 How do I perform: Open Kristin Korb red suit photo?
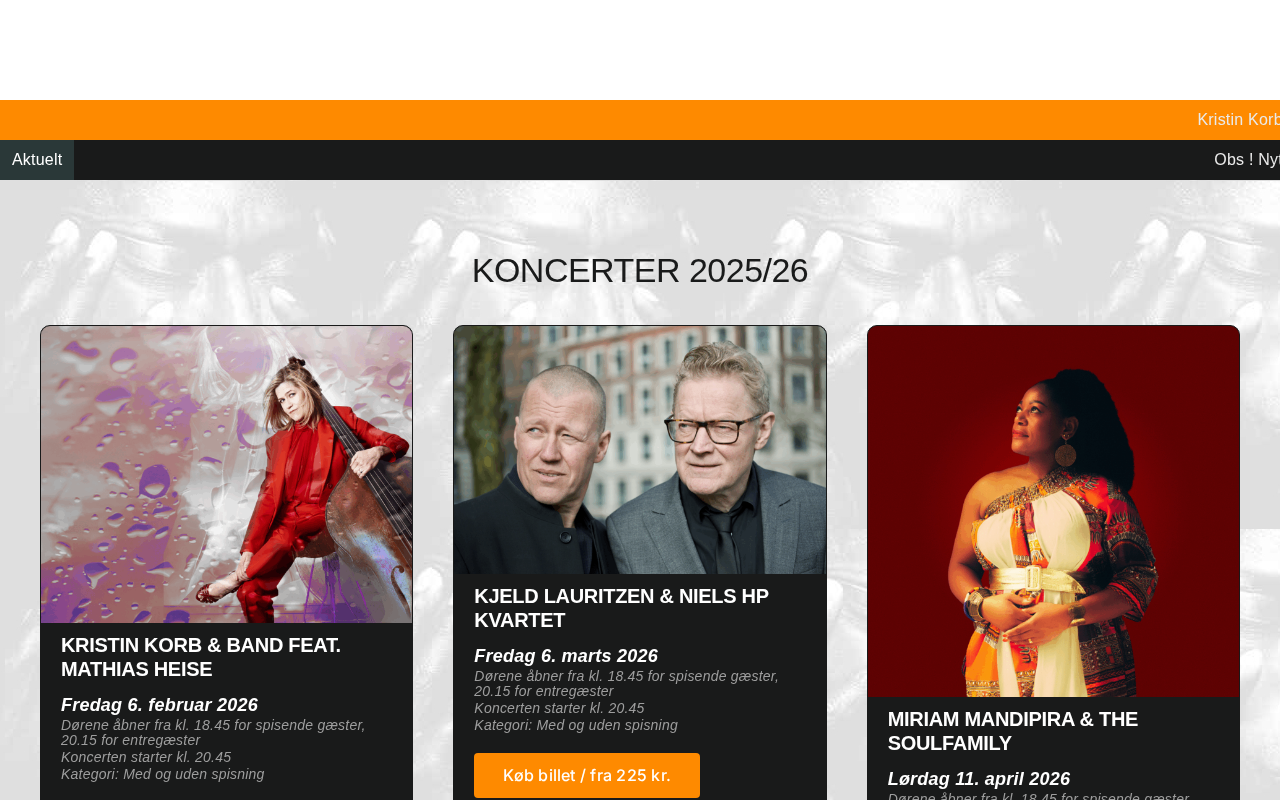227,474
